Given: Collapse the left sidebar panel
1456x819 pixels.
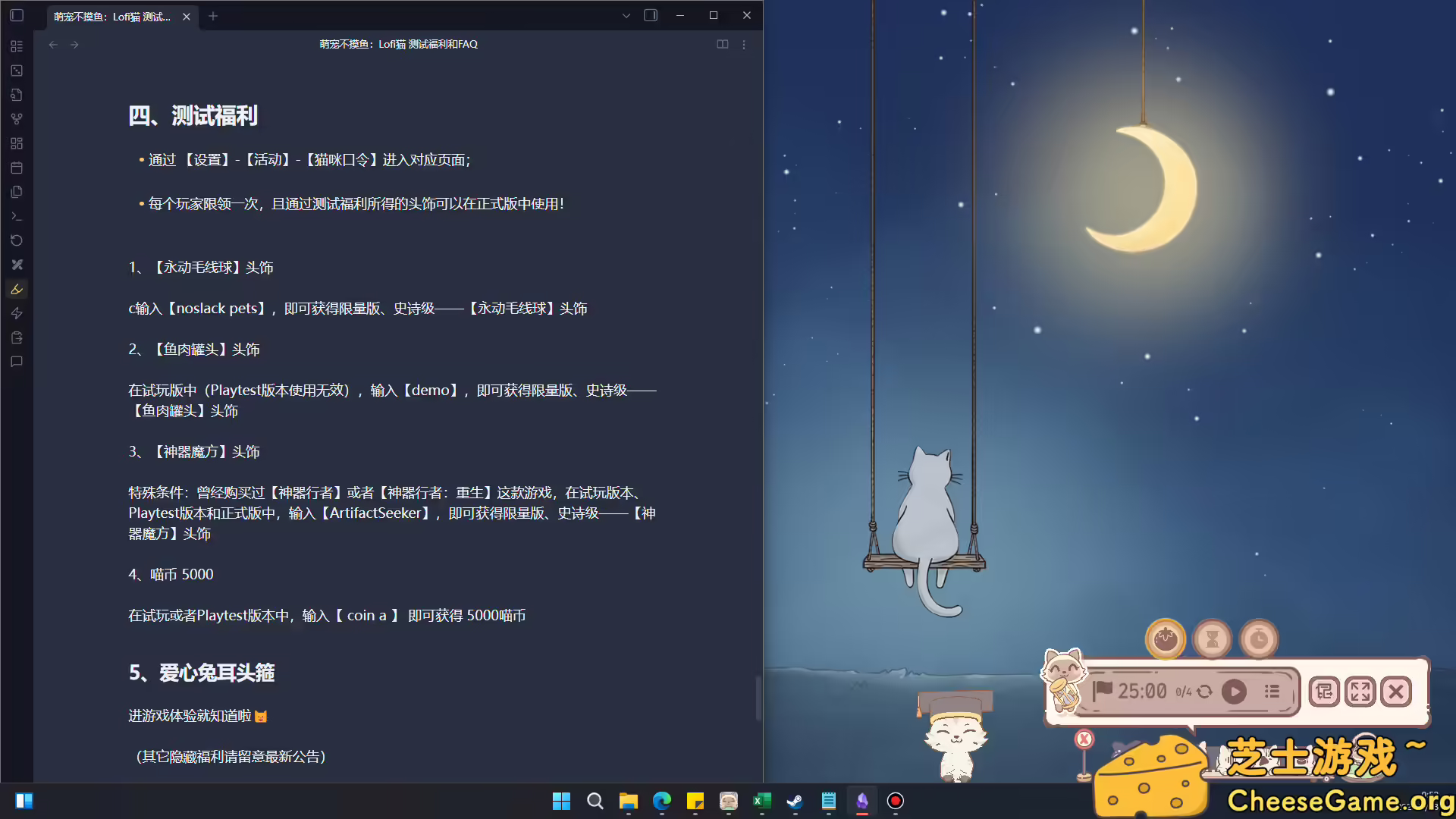Looking at the screenshot, I should pos(17,16).
